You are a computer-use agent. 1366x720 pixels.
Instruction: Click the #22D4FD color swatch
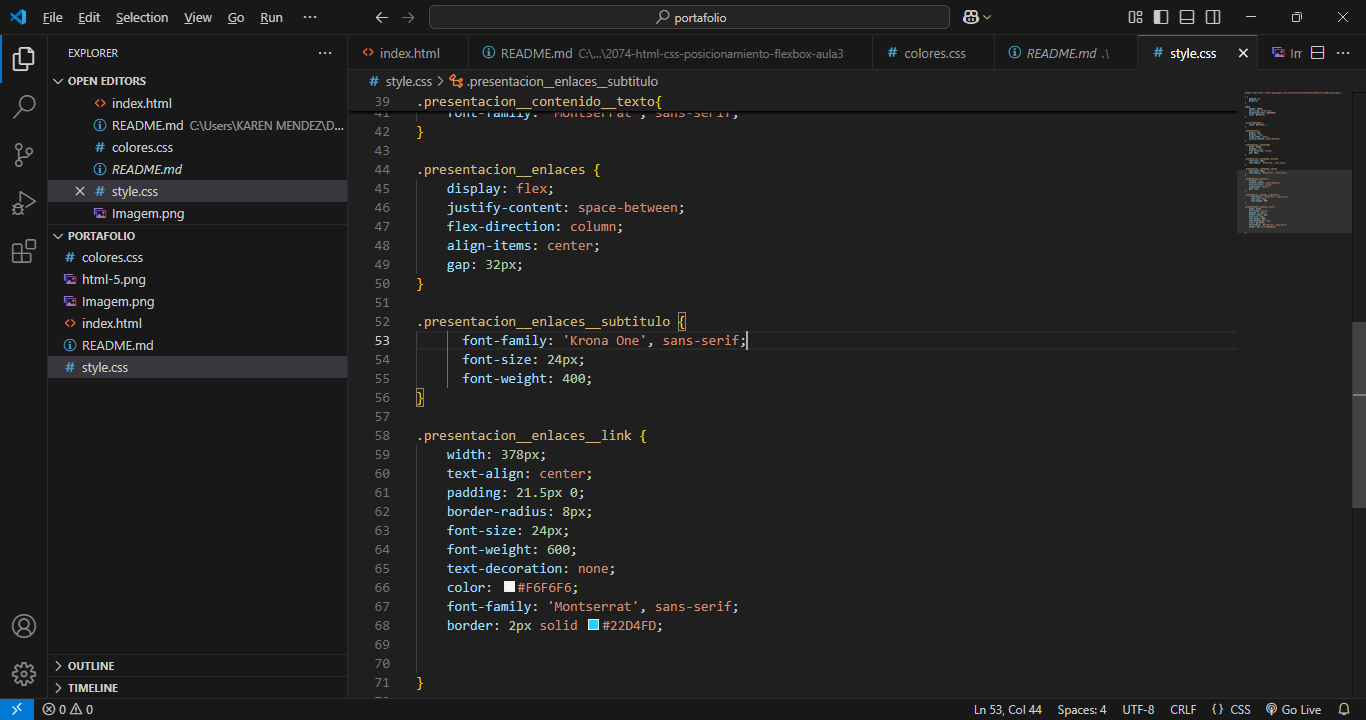[593, 625]
